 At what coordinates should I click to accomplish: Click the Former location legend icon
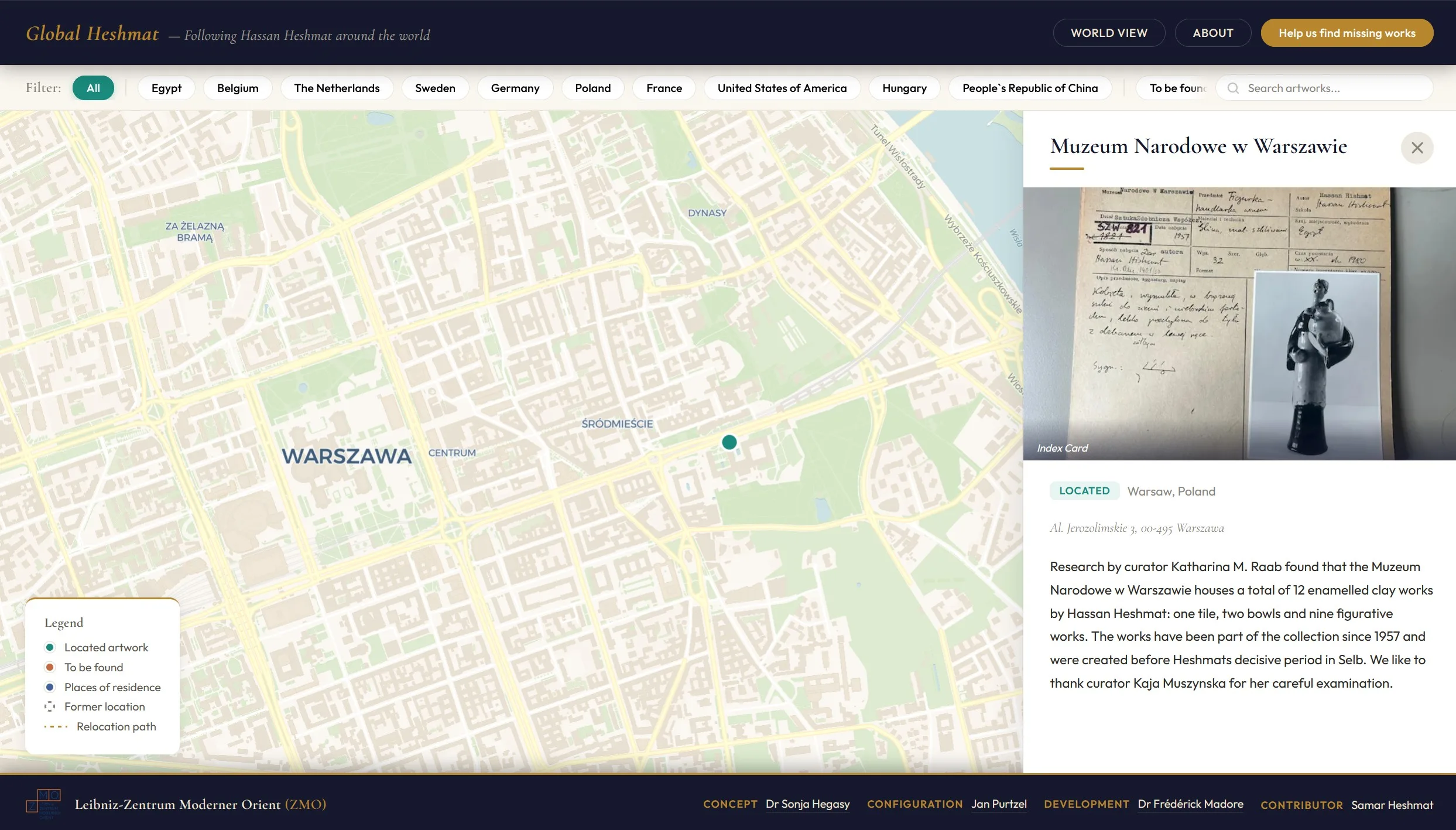50,706
